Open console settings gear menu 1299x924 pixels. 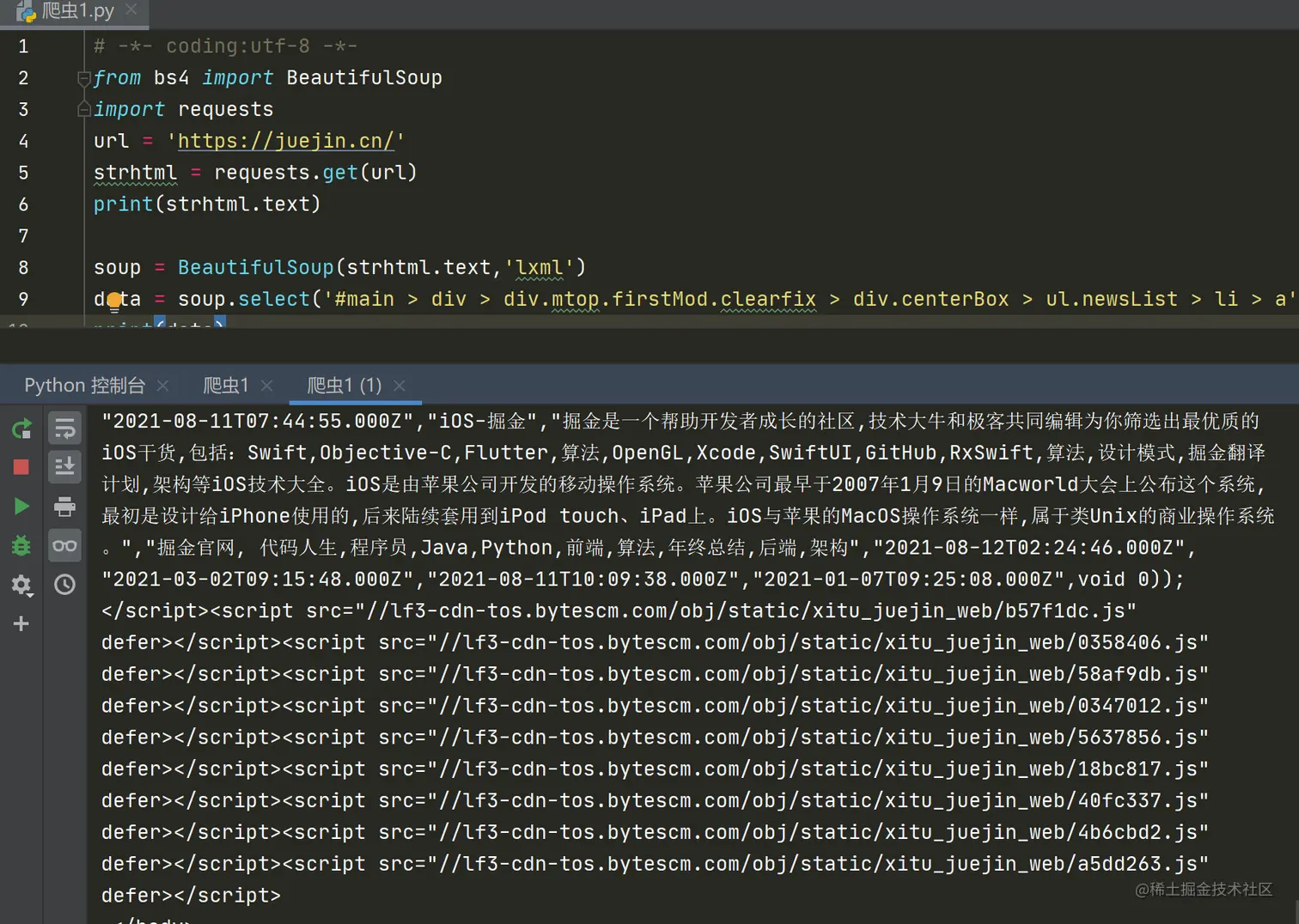(21, 585)
